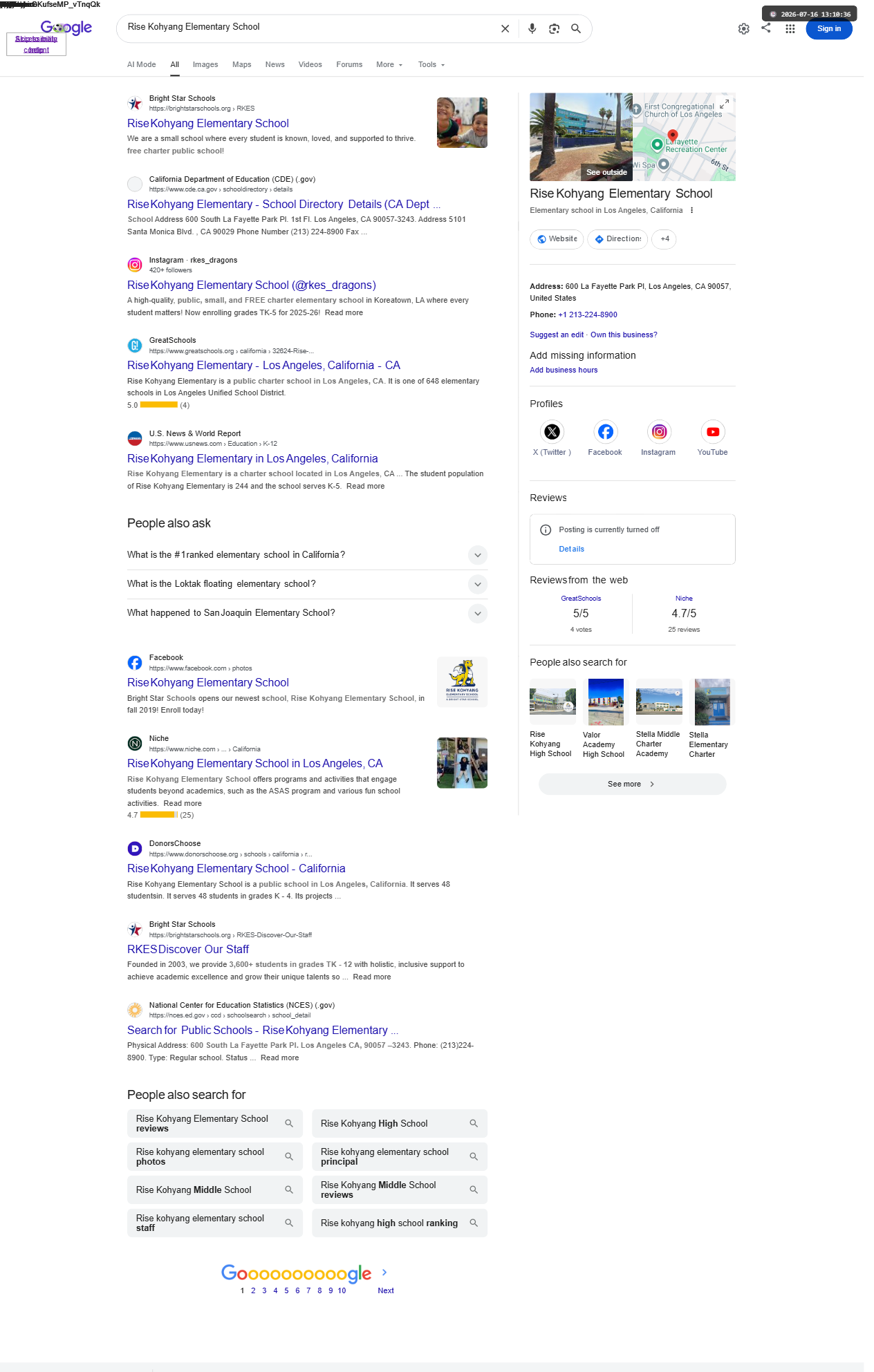874x1372 pixels.
Task: Open the YouTube profile icon
Action: pyautogui.click(x=712, y=432)
